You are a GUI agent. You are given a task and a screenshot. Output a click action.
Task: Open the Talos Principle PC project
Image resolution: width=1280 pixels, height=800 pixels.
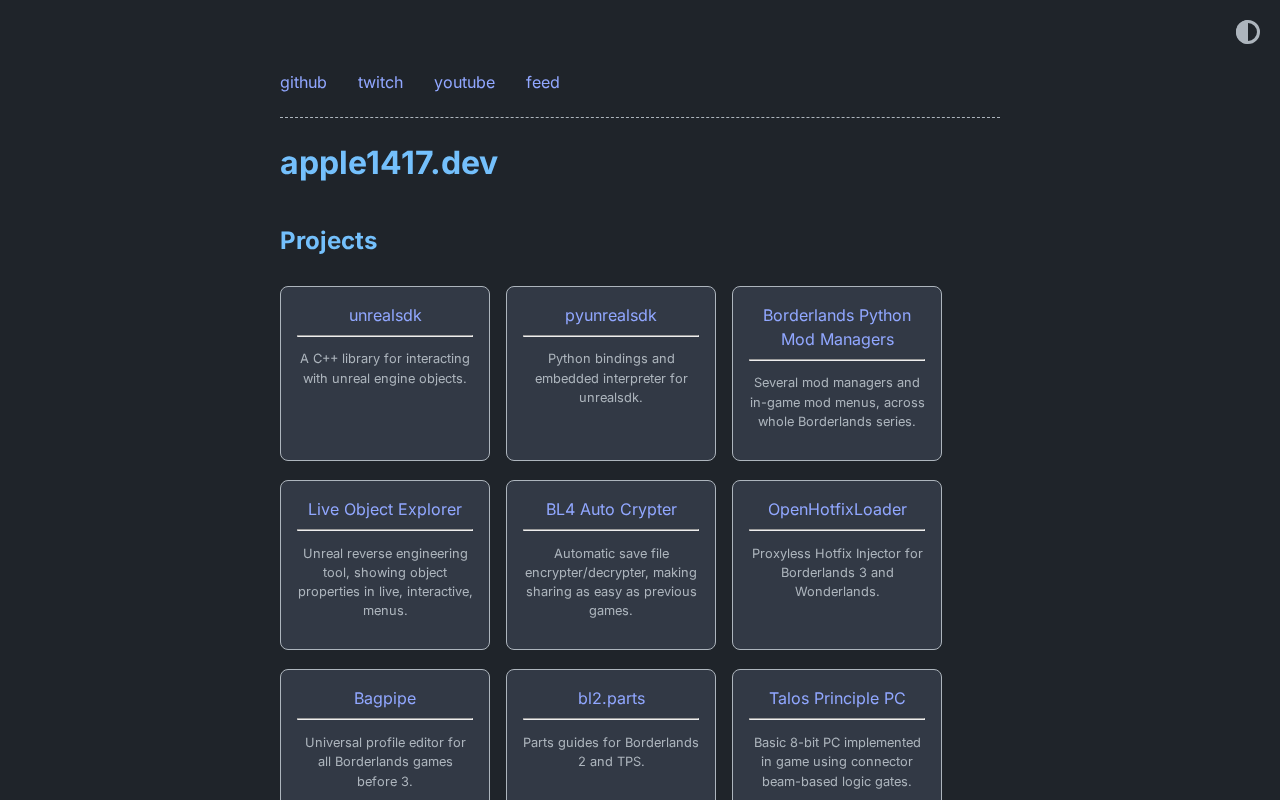[x=837, y=698]
